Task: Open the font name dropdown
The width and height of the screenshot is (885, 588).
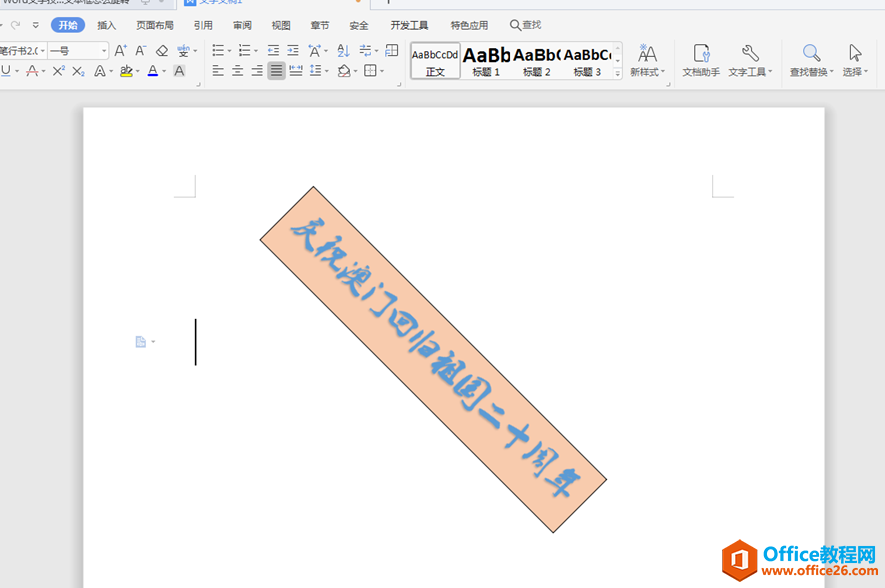Action: pos(43,51)
